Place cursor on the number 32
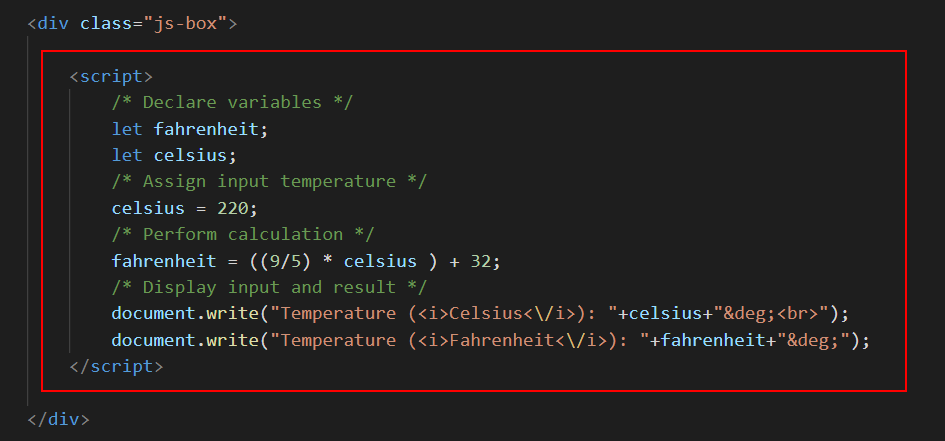 (485, 261)
